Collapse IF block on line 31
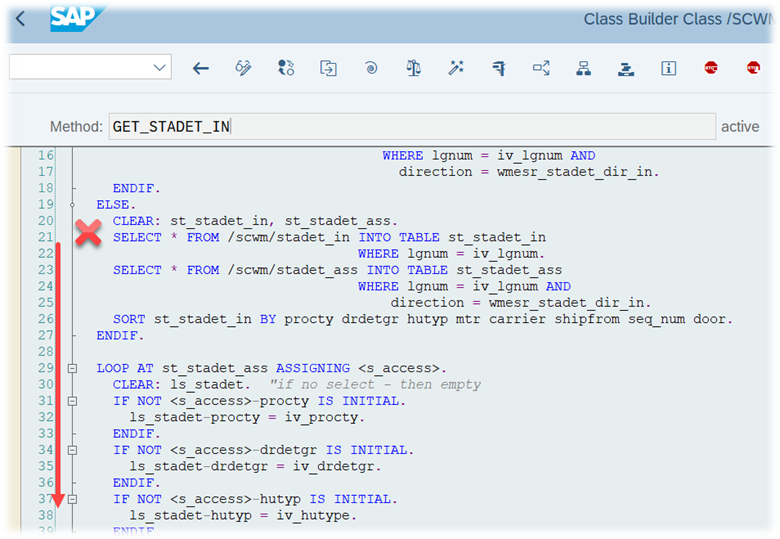The height and width of the screenshot is (539, 780). click(x=73, y=401)
